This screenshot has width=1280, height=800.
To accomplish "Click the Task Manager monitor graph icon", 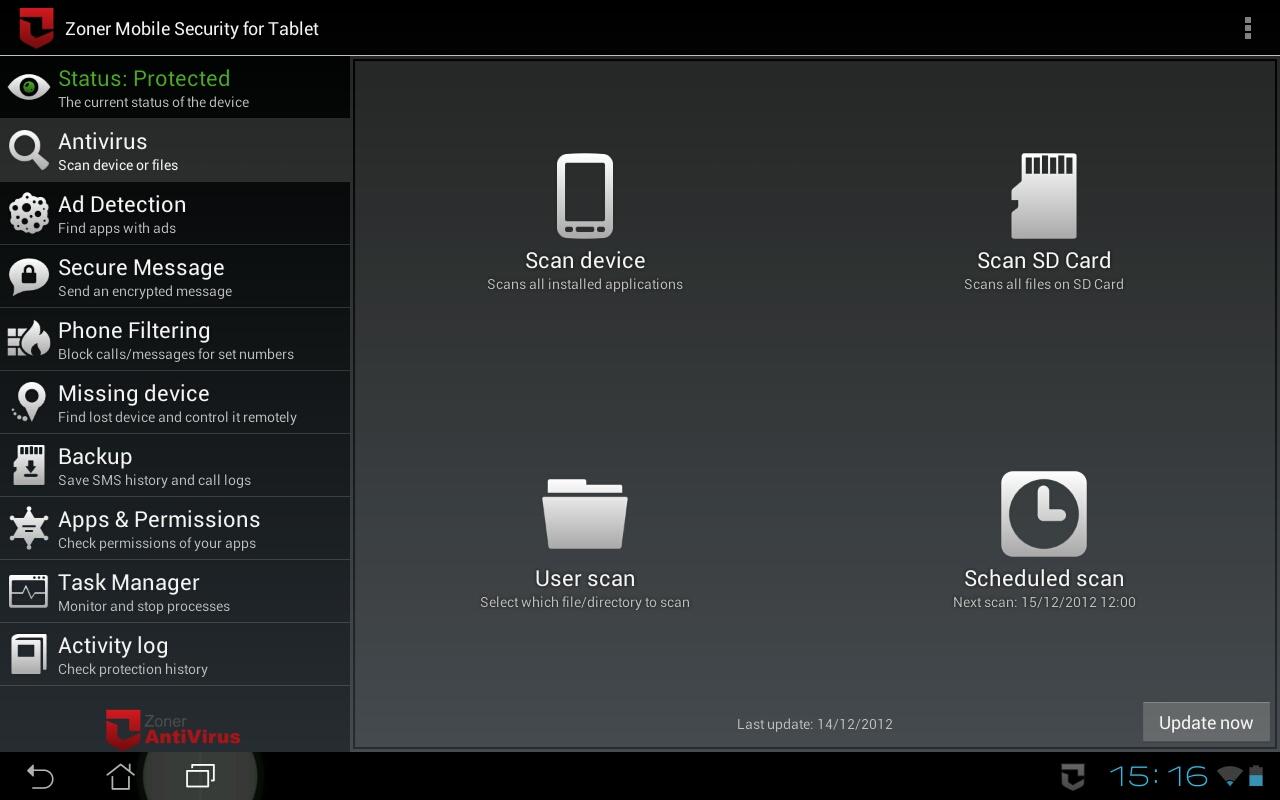I will [29, 591].
